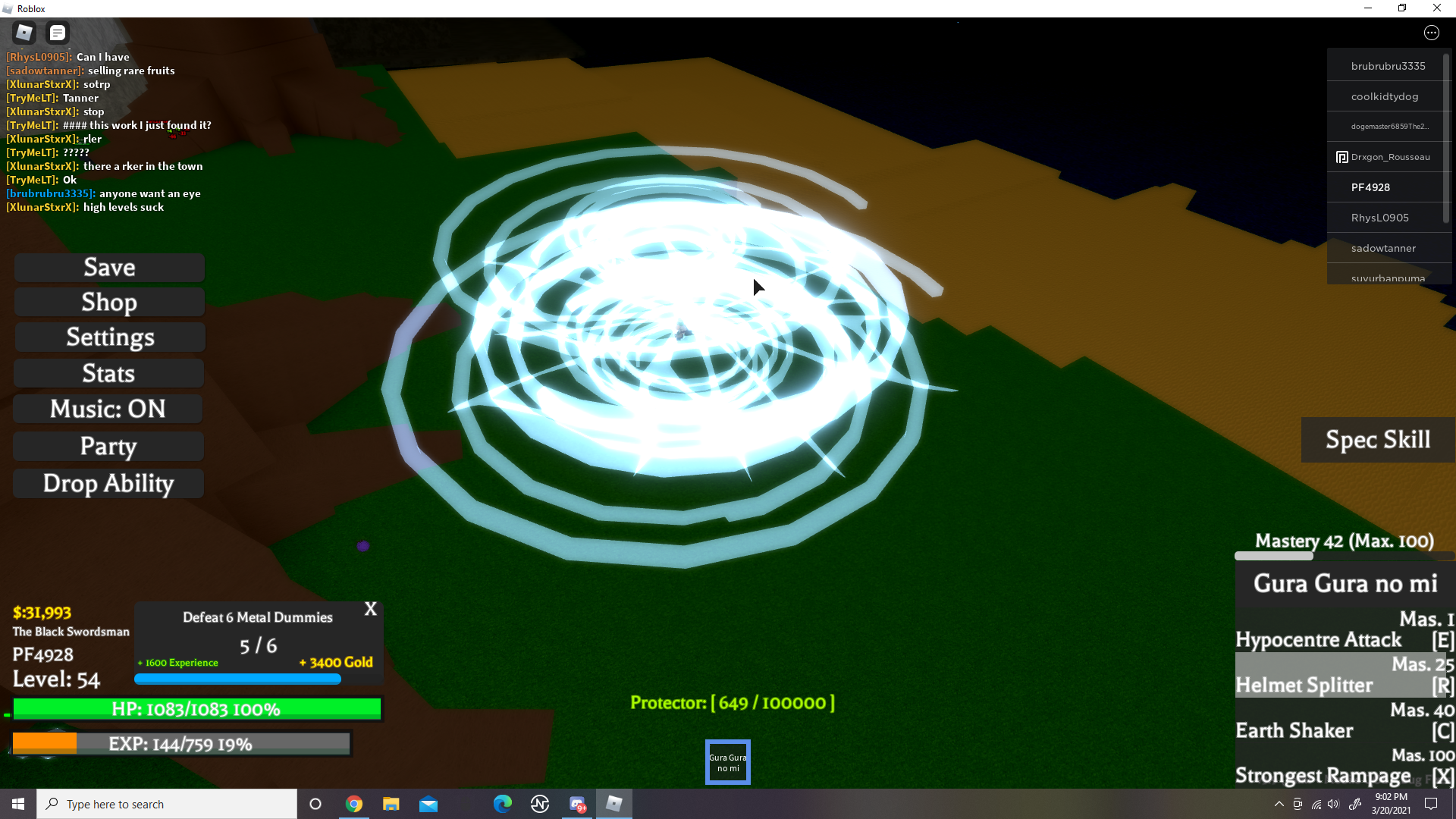Open the Settings menu option
Screen dimensions: 1456x819
108,337
